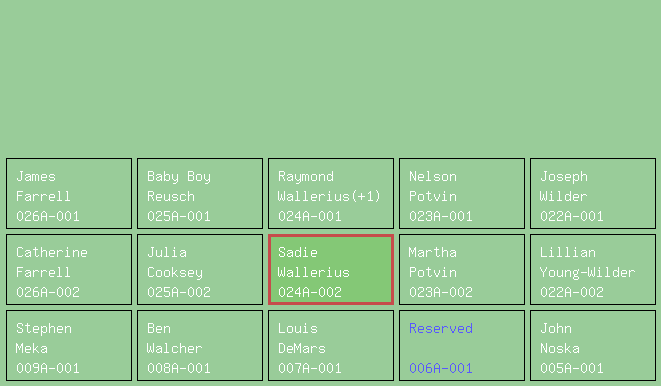The height and width of the screenshot is (386, 661).
Task: Select Catherine Farrell plot 026A-002
Action: (69, 269)
